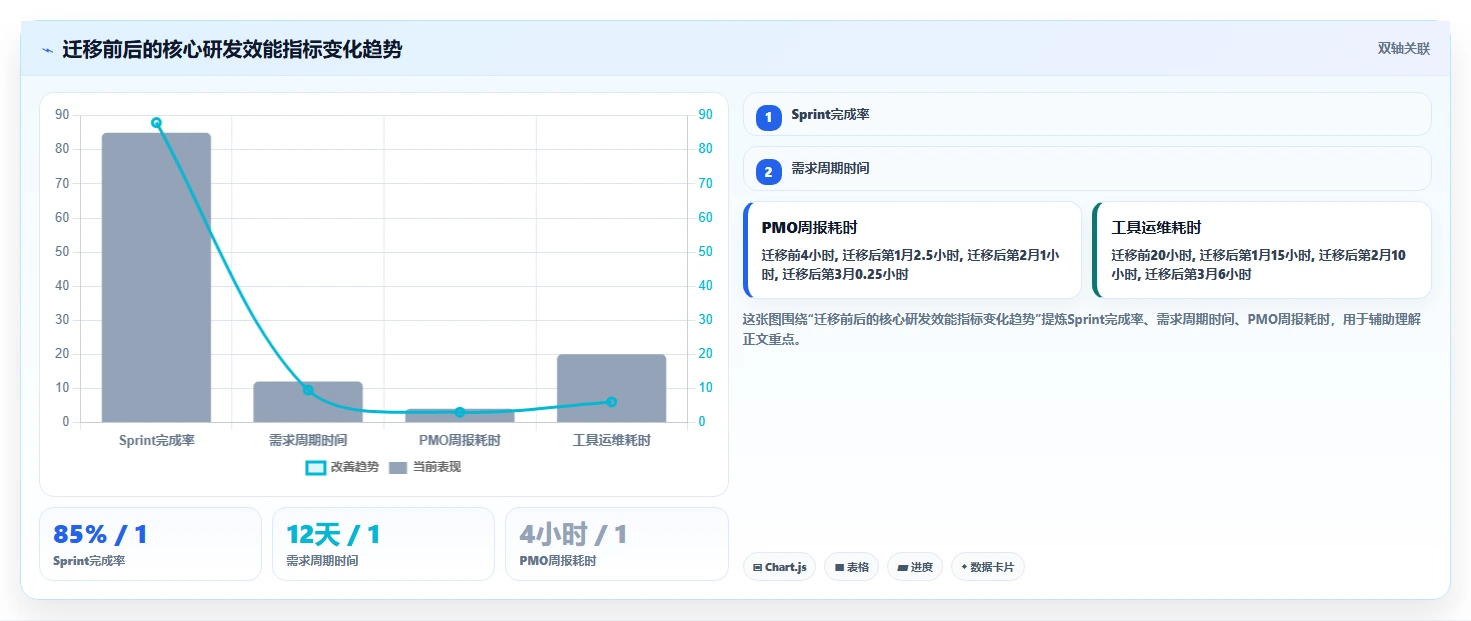Viewport: 1471px width, 621px height.
Task: Click the 双轴关联 label in header
Action: click(x=1404, y=49)
